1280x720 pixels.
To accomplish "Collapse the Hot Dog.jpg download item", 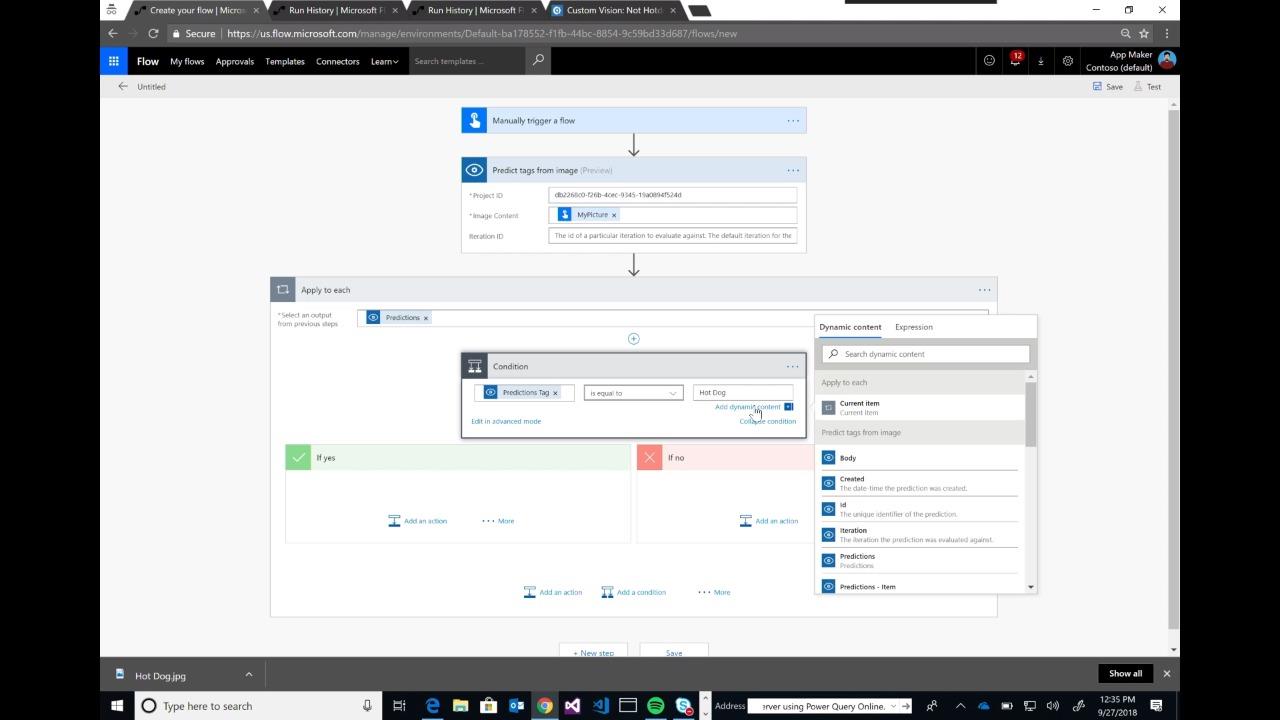I will coord(249,676).
